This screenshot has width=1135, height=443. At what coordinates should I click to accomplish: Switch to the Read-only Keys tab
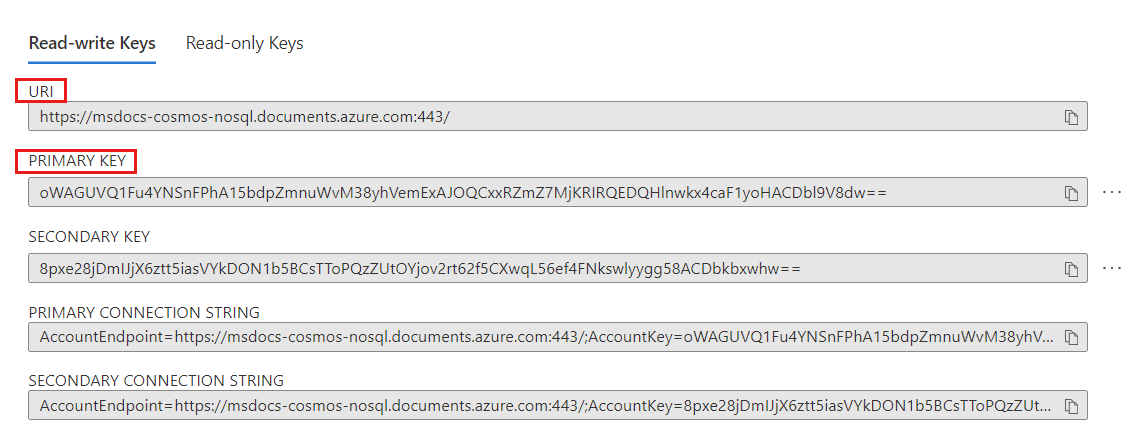pos(244,43)
